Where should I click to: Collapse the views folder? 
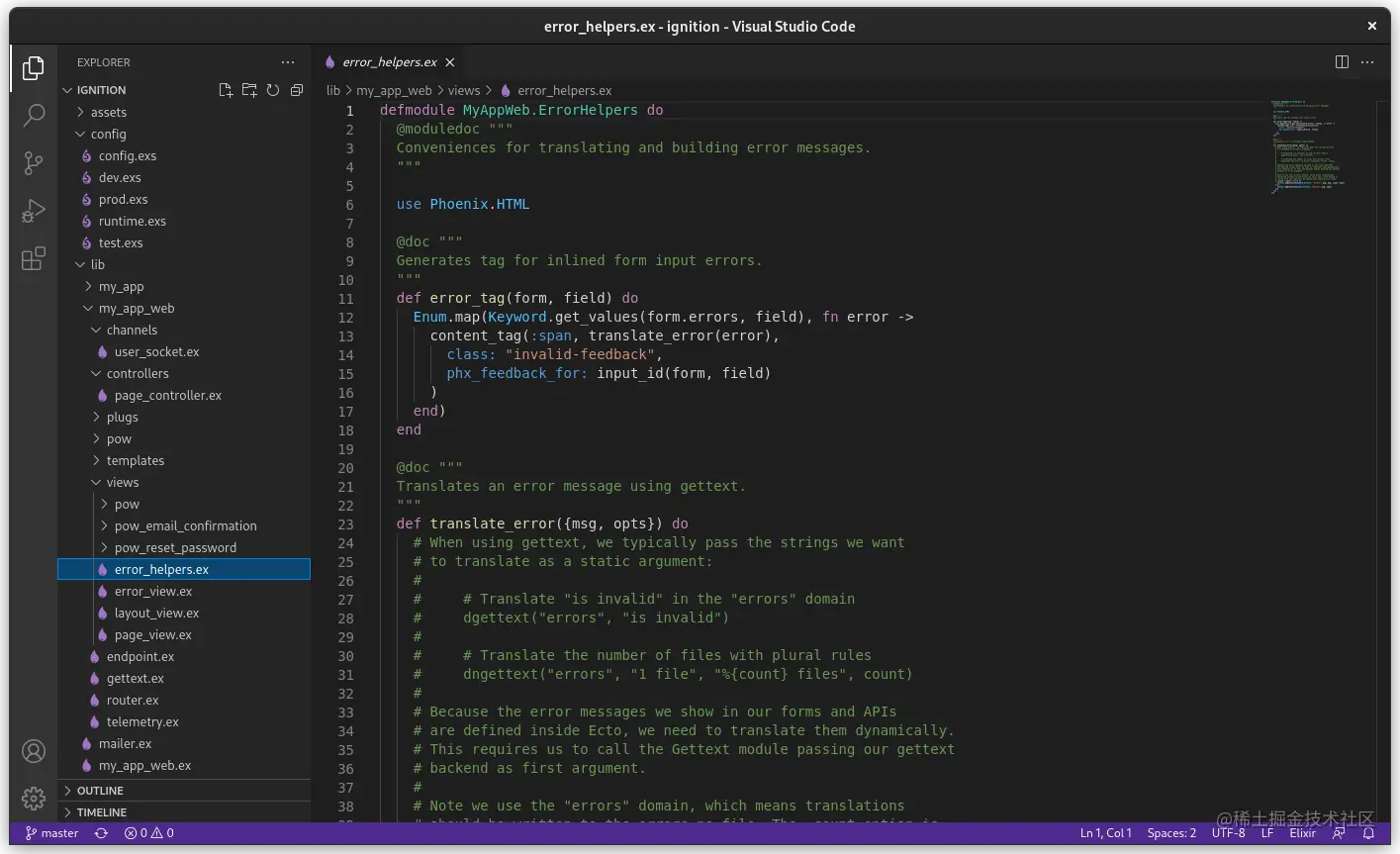123,483
